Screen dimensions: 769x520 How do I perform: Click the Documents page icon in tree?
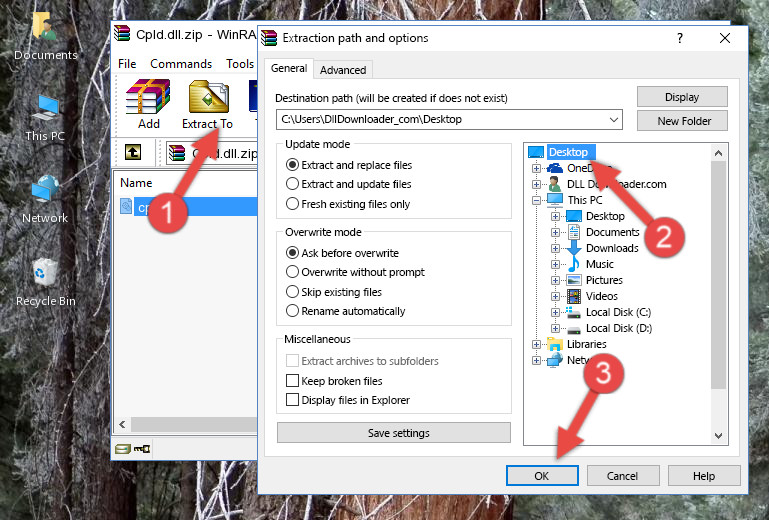click(x=574, y=232)
